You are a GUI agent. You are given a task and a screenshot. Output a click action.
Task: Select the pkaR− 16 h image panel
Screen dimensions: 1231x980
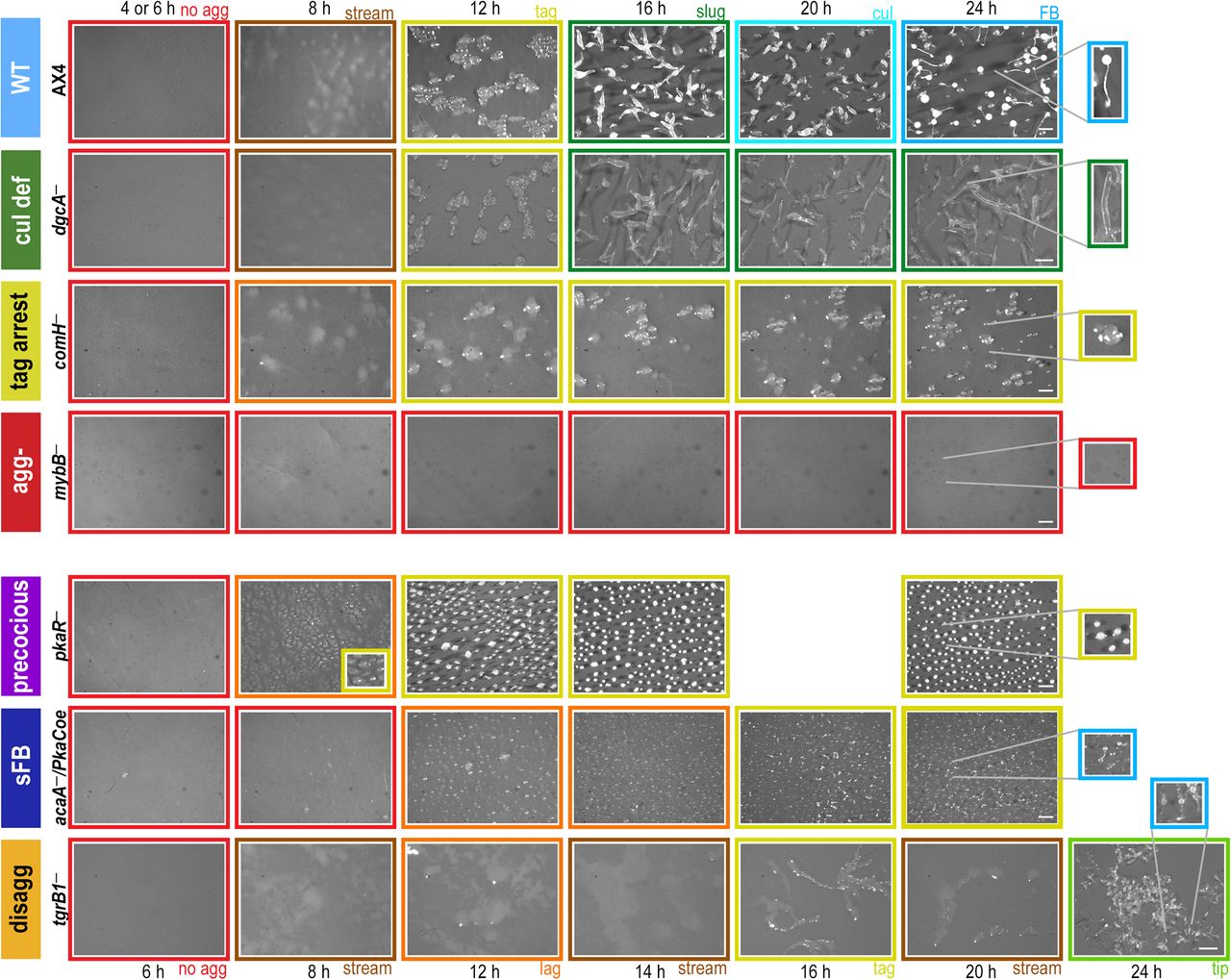tap(649, 636)
